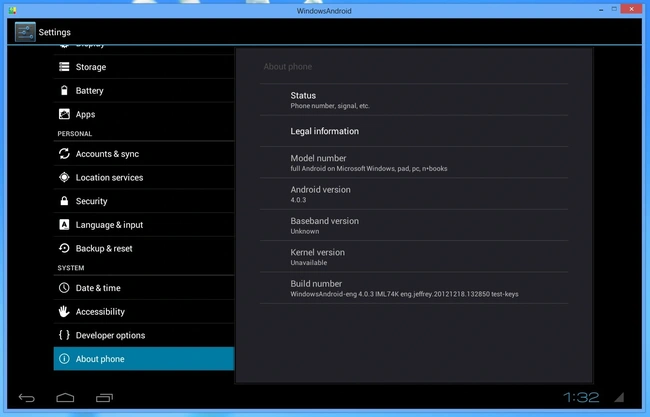The image size is (650, 417).
Task: Tap the Recent apps navigation button
Action: click(x=104, y=398)
